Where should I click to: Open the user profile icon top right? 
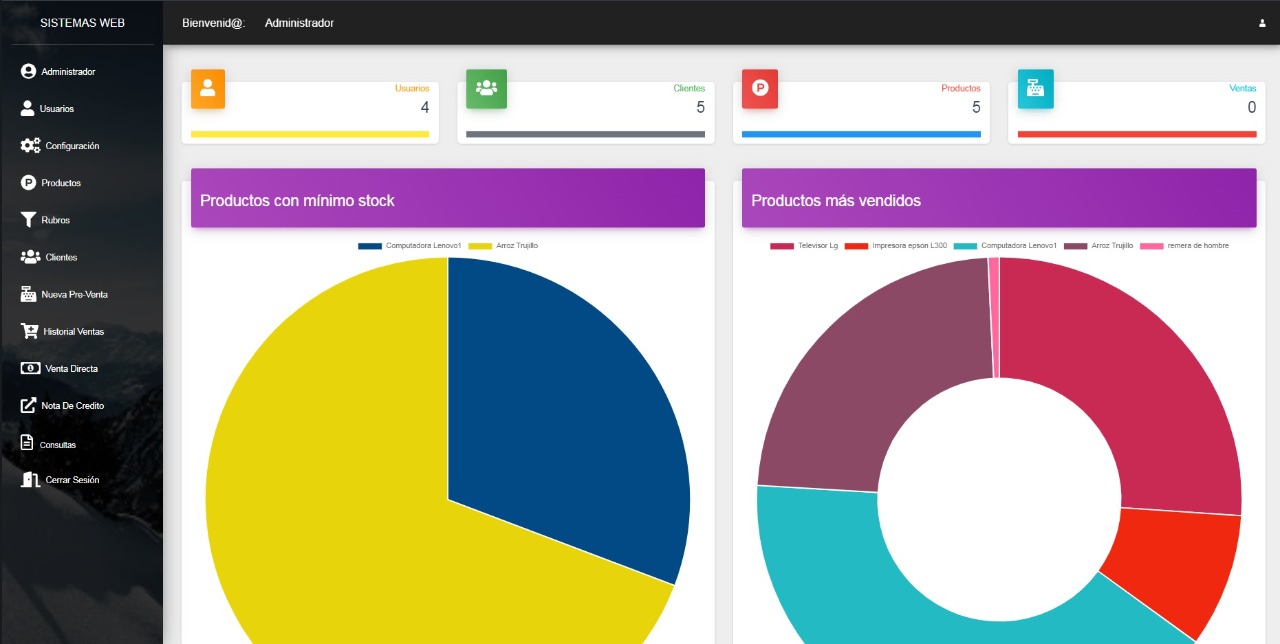tap(1262, 23)
